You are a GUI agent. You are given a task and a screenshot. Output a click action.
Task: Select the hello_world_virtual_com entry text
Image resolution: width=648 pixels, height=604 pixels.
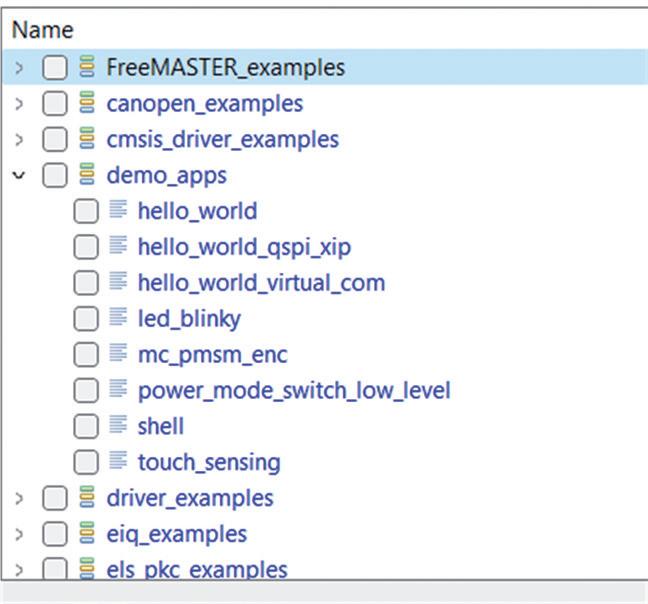[x=262, y=283]
